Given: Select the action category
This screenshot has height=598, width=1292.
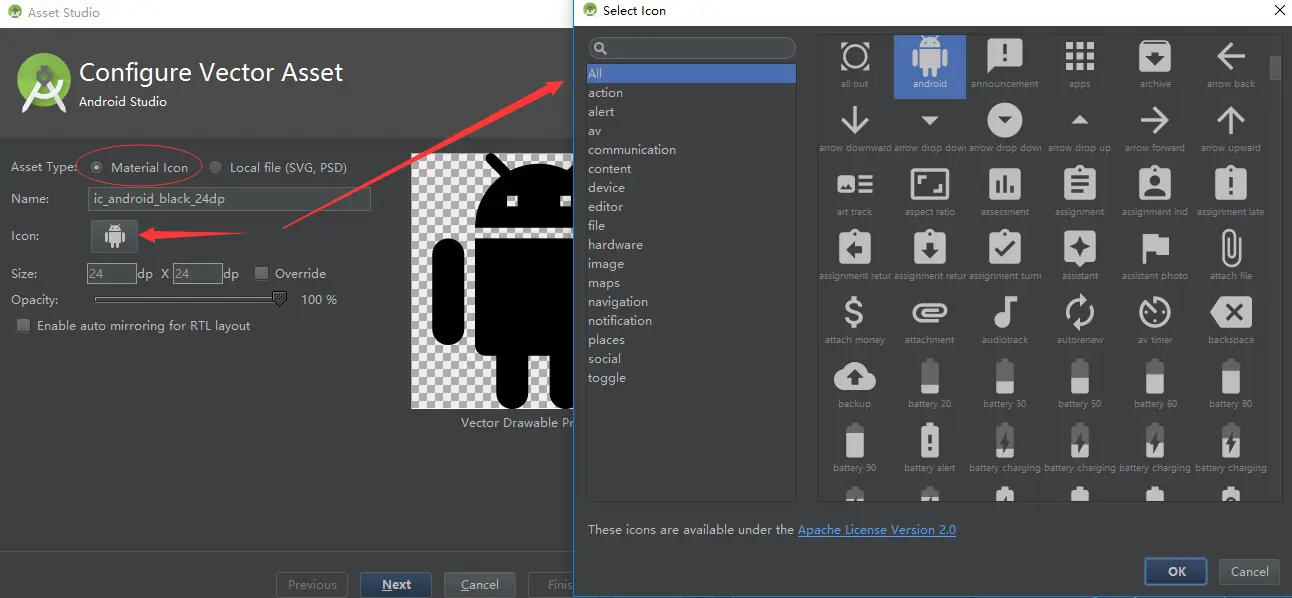Looking at the screenshot, I should tap(691, 93).
